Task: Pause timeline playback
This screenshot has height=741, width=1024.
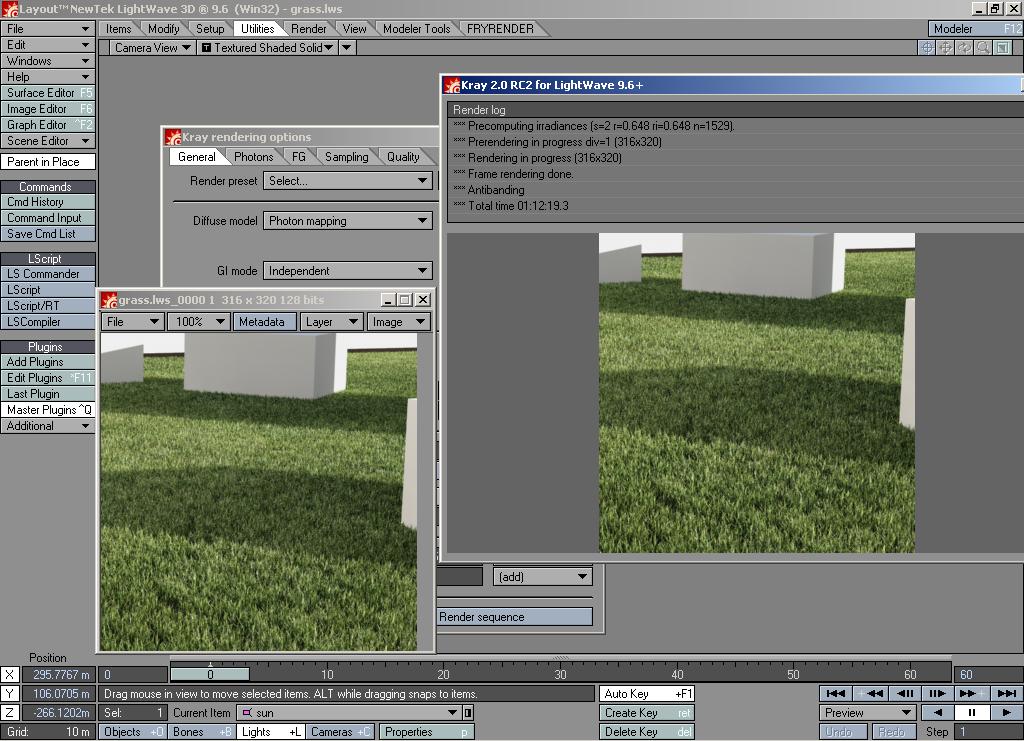Action: [971, 713]
